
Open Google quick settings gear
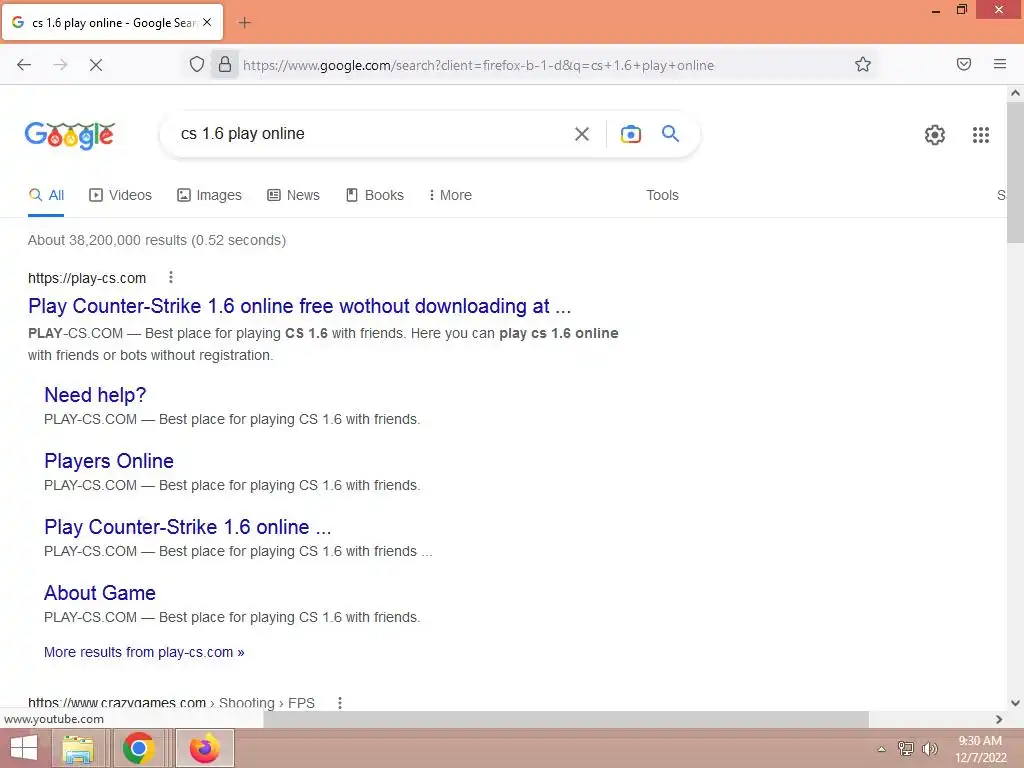point(935,135)
